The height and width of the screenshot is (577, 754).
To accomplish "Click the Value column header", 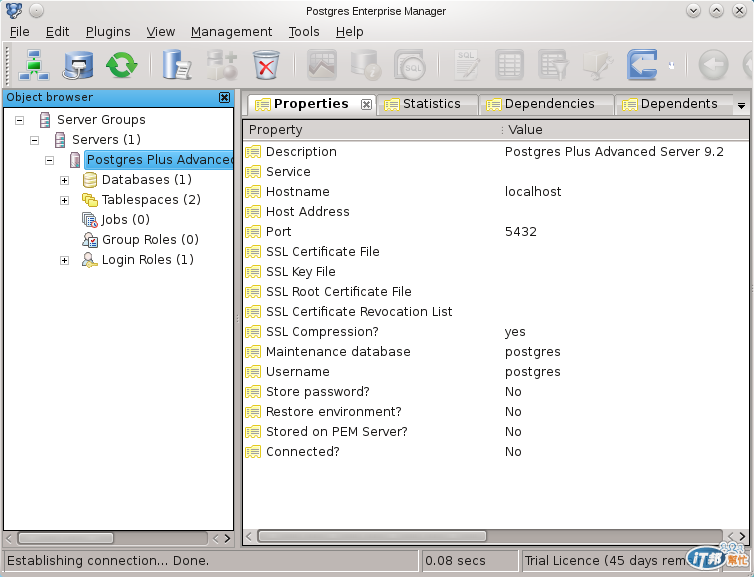I will pos(626,130).
